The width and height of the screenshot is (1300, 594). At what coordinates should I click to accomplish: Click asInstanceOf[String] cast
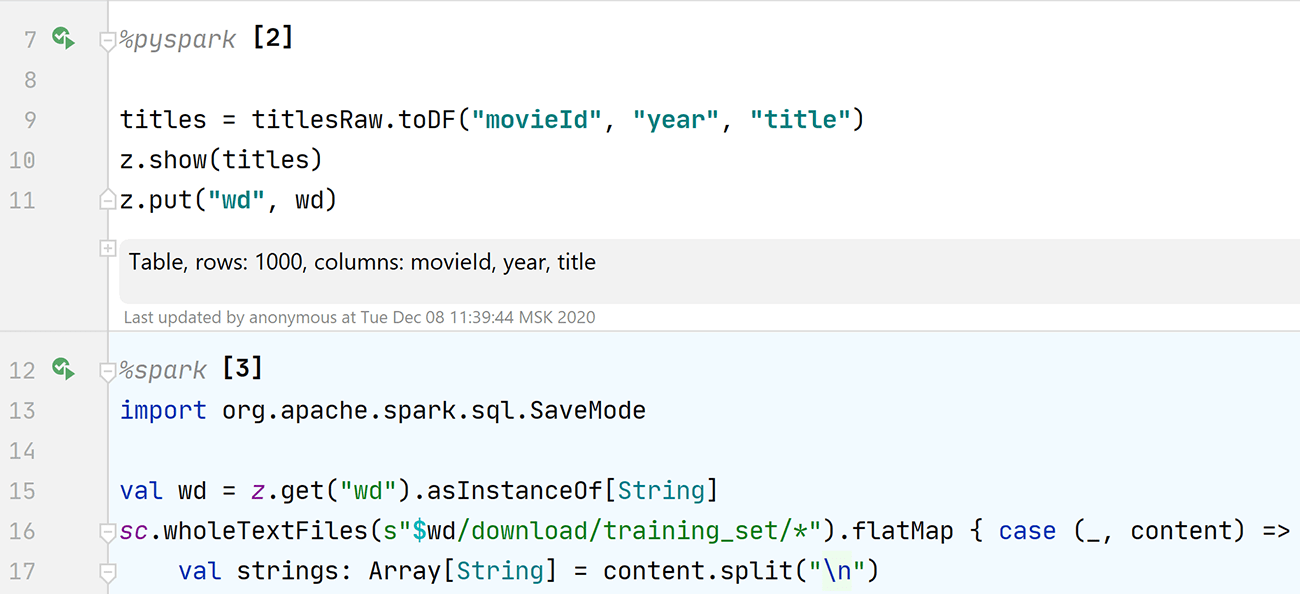(574, 491)
